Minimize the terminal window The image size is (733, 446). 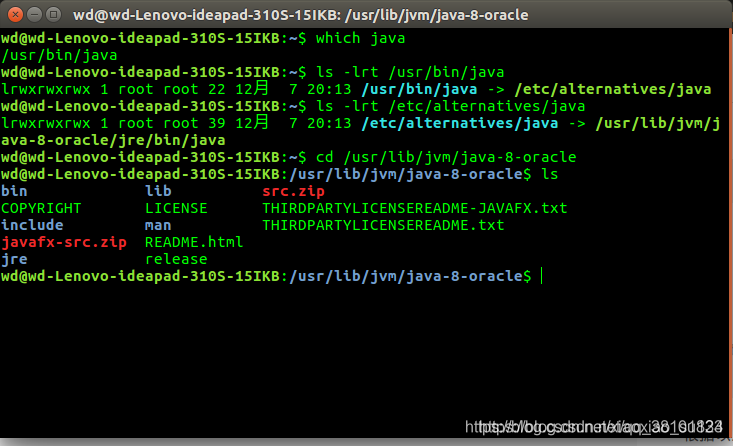pyautogui.click(x=35, y=14)
